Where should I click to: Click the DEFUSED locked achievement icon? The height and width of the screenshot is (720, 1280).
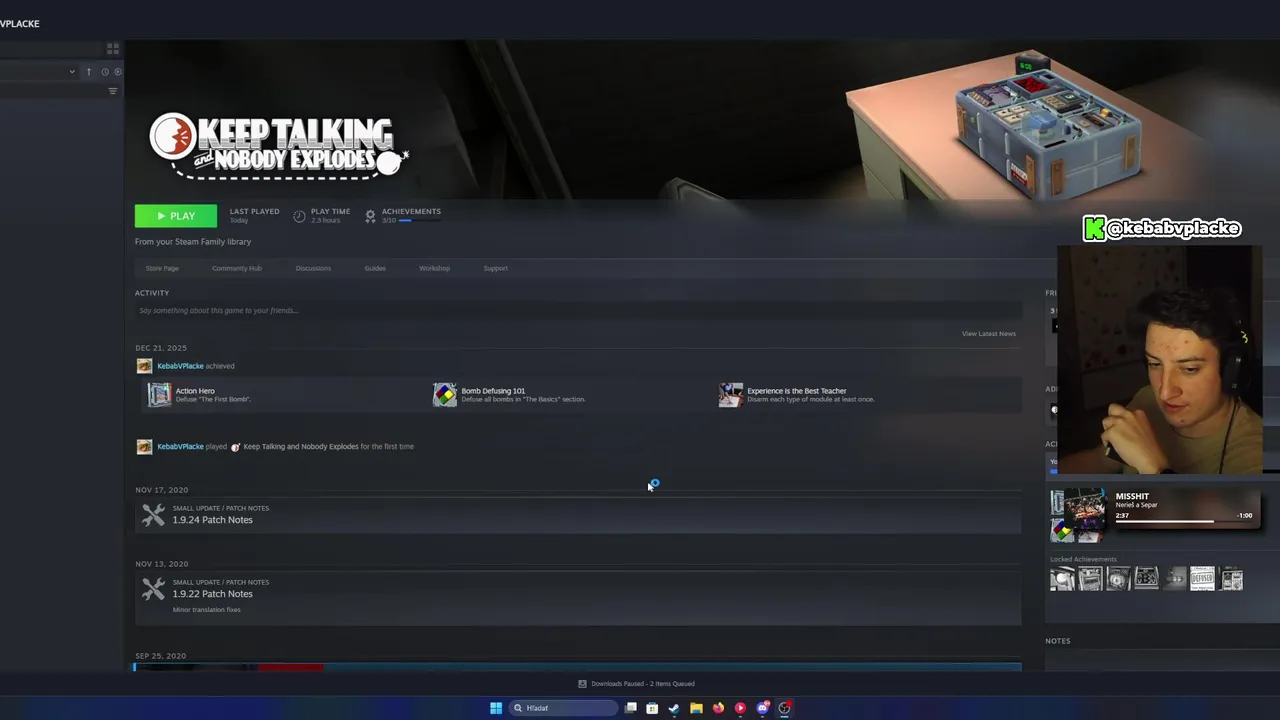click(x=1203, y=579)
